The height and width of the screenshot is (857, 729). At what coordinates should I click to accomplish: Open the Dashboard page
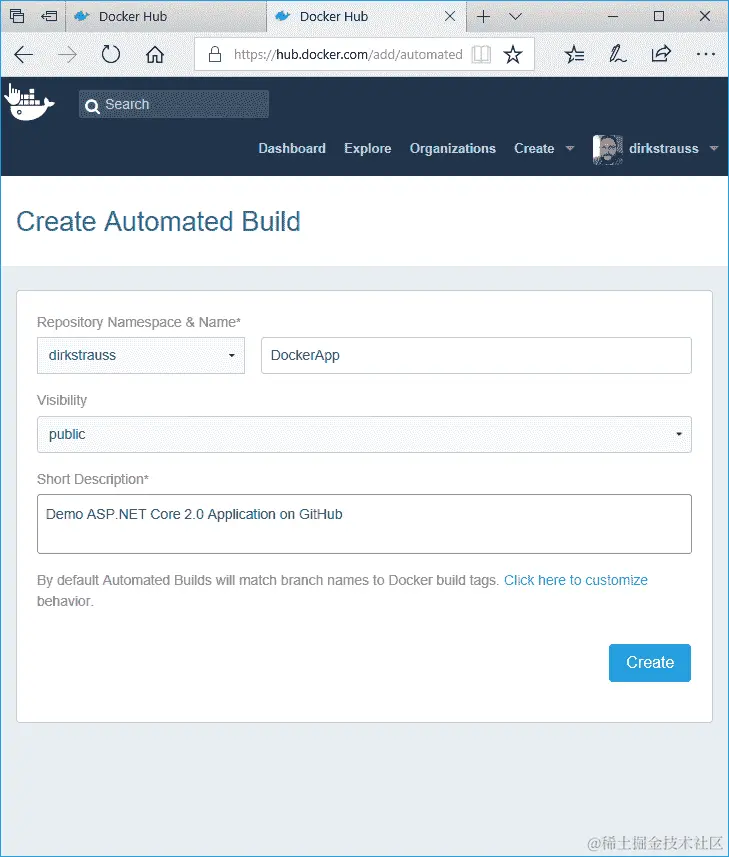(x=292, y=149)
